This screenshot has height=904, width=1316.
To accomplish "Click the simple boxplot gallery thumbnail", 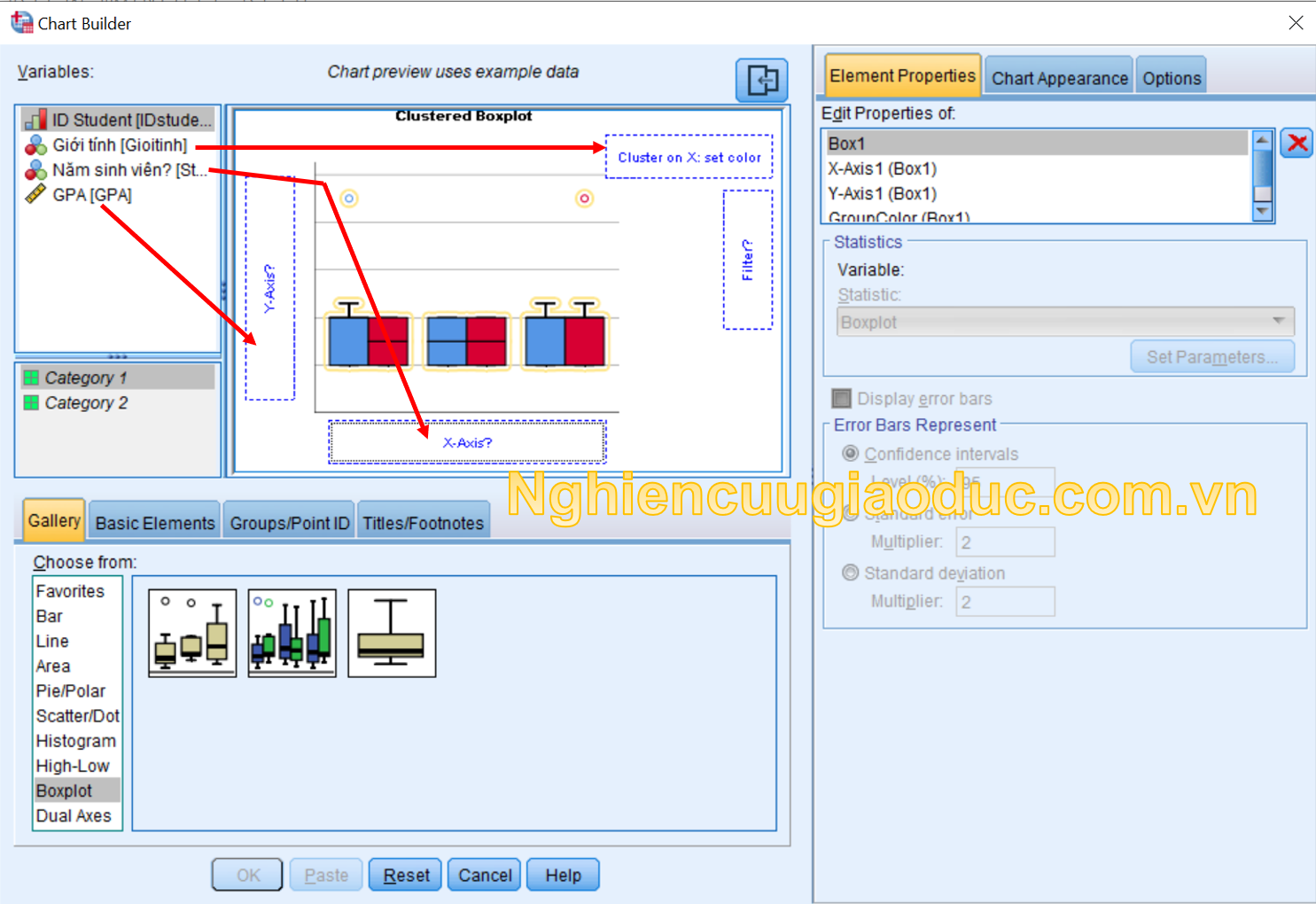I will 192,633.
